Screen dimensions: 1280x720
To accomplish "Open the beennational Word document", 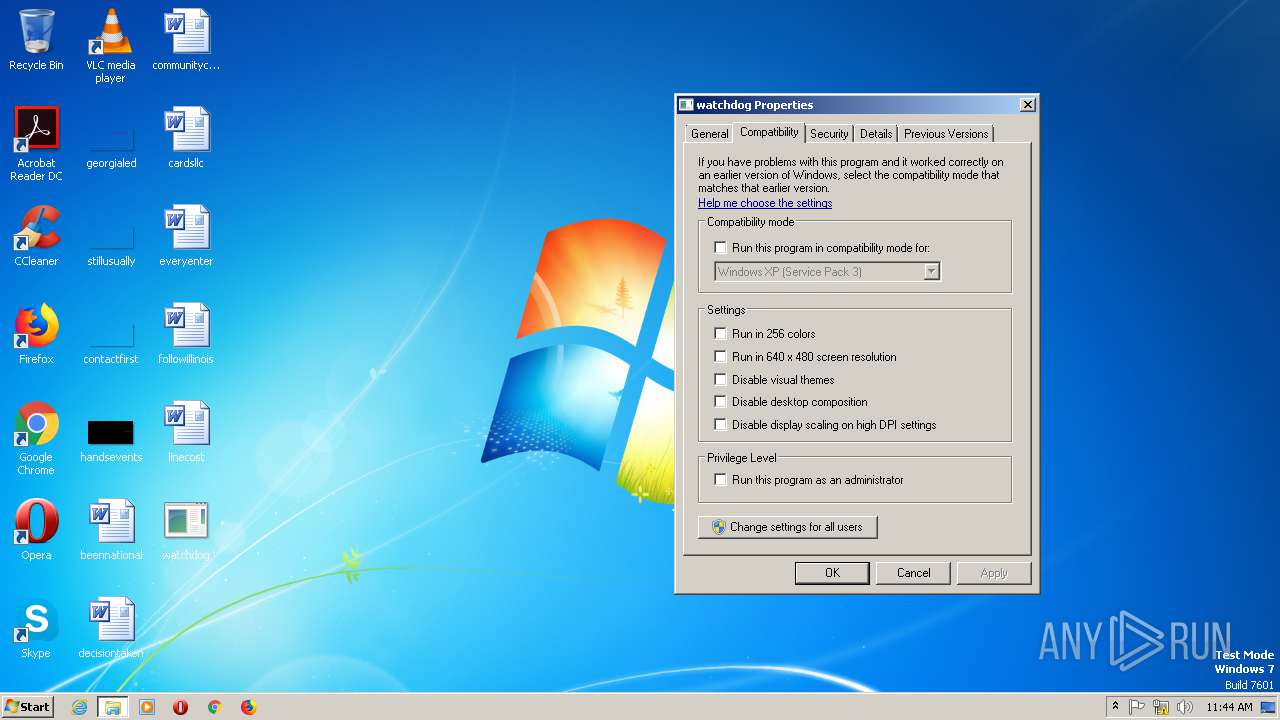I will click(x=111, y=530).
